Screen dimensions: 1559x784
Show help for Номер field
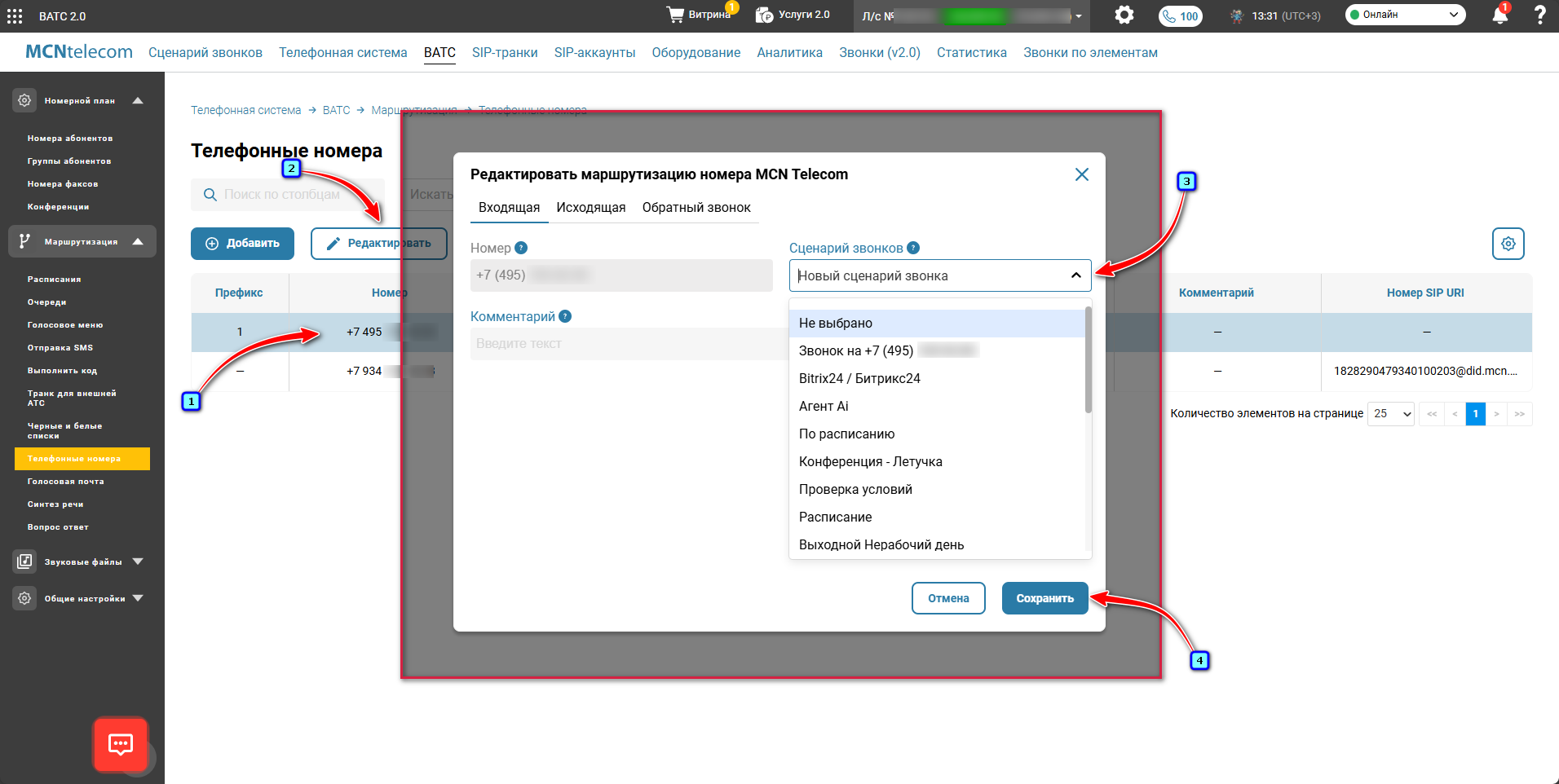pyautogui.click(x=521, y=248)
